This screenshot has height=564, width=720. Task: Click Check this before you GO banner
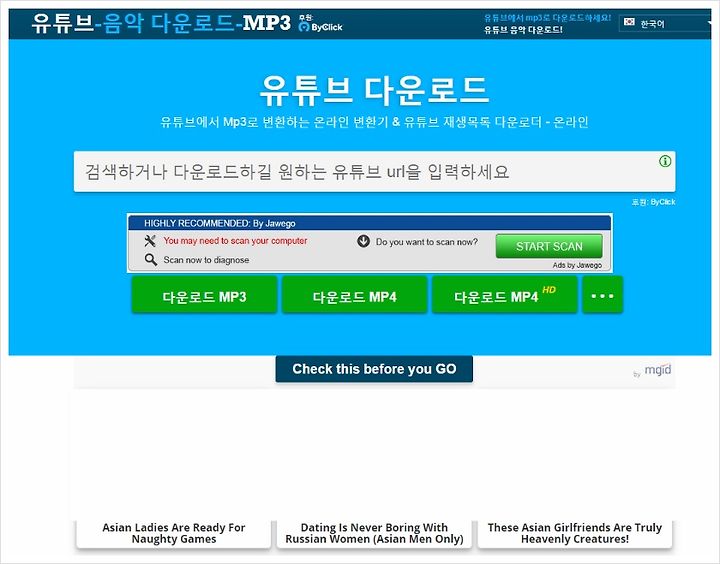(374, 369)
